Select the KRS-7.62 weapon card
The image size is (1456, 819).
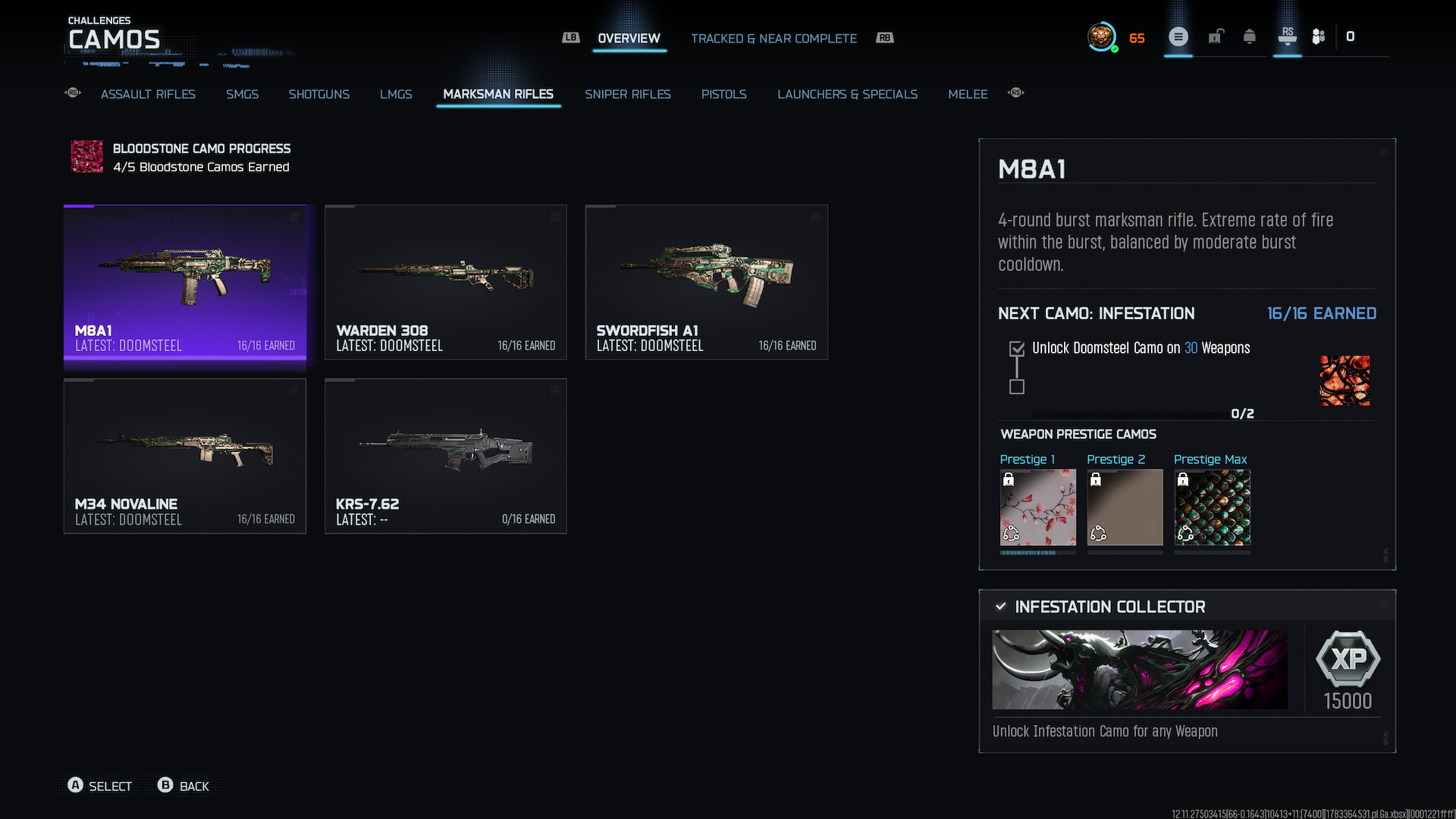click(x=446, y=456)
